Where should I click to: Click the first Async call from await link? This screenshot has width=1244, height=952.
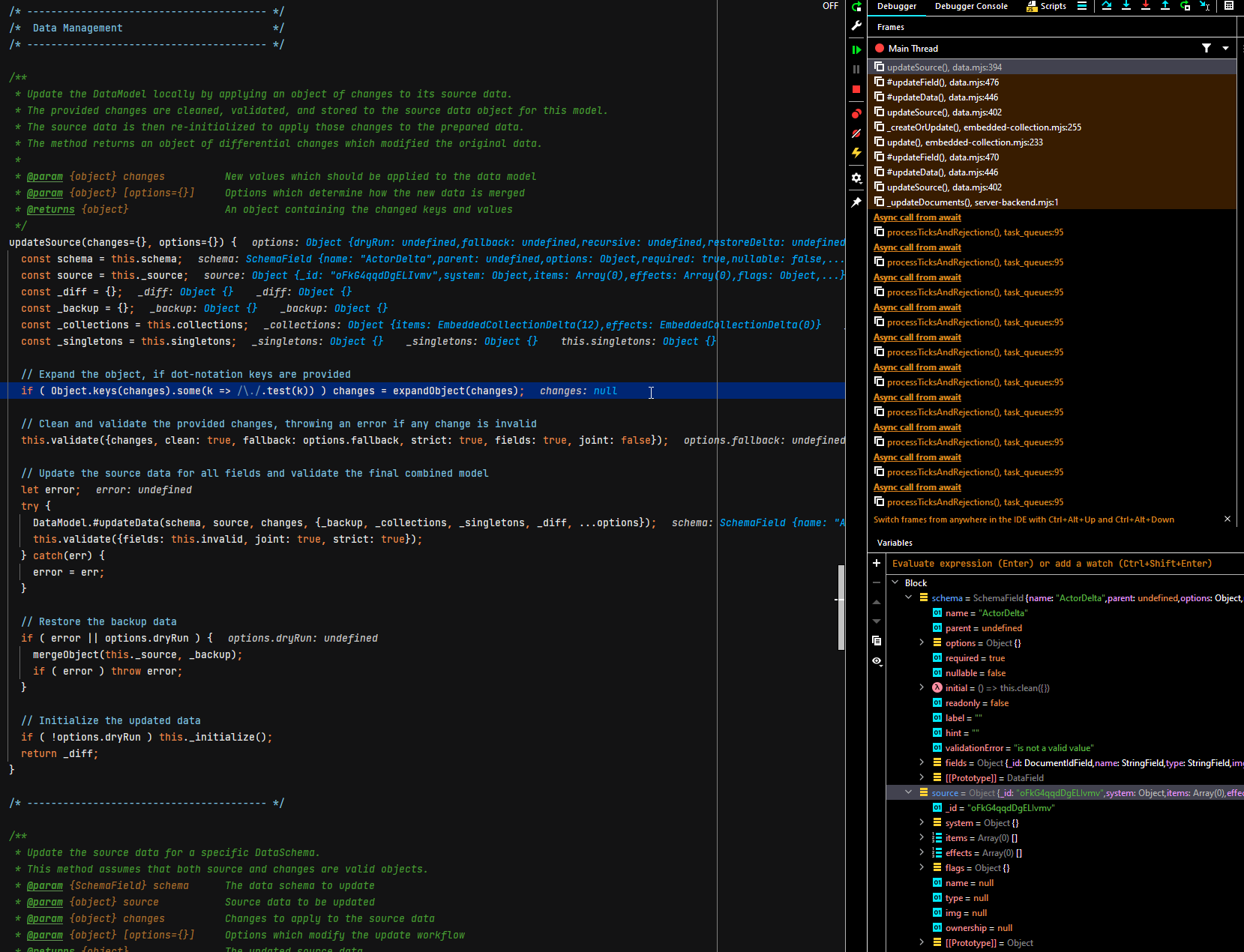pyautogui.click(x=916, y=217)
